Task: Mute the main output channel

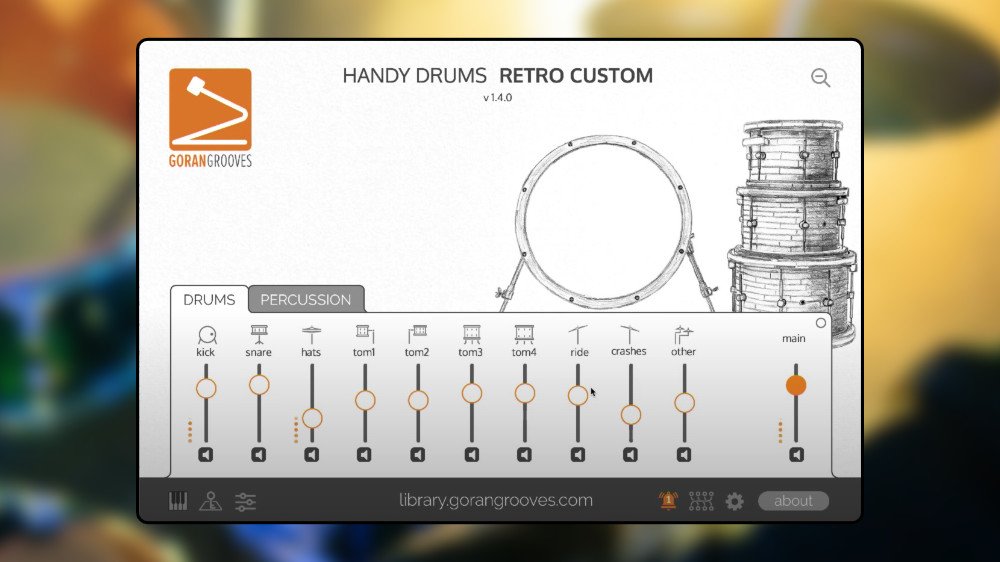Action: (797, 455)
